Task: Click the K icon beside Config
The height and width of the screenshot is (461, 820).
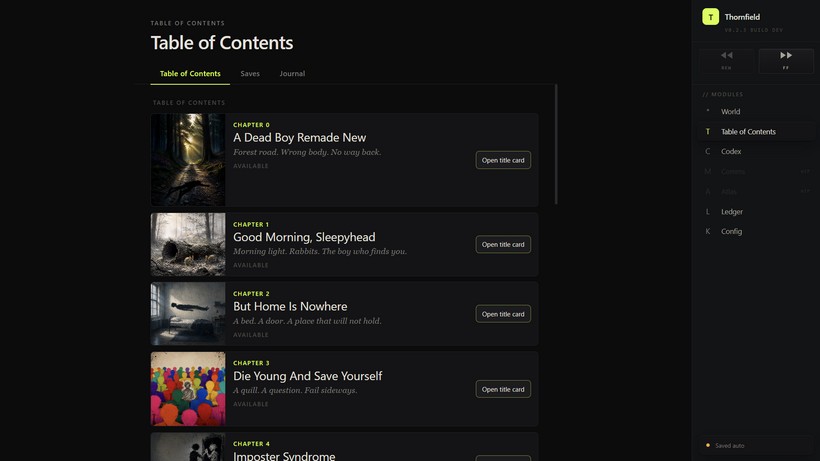Action: 708,232
